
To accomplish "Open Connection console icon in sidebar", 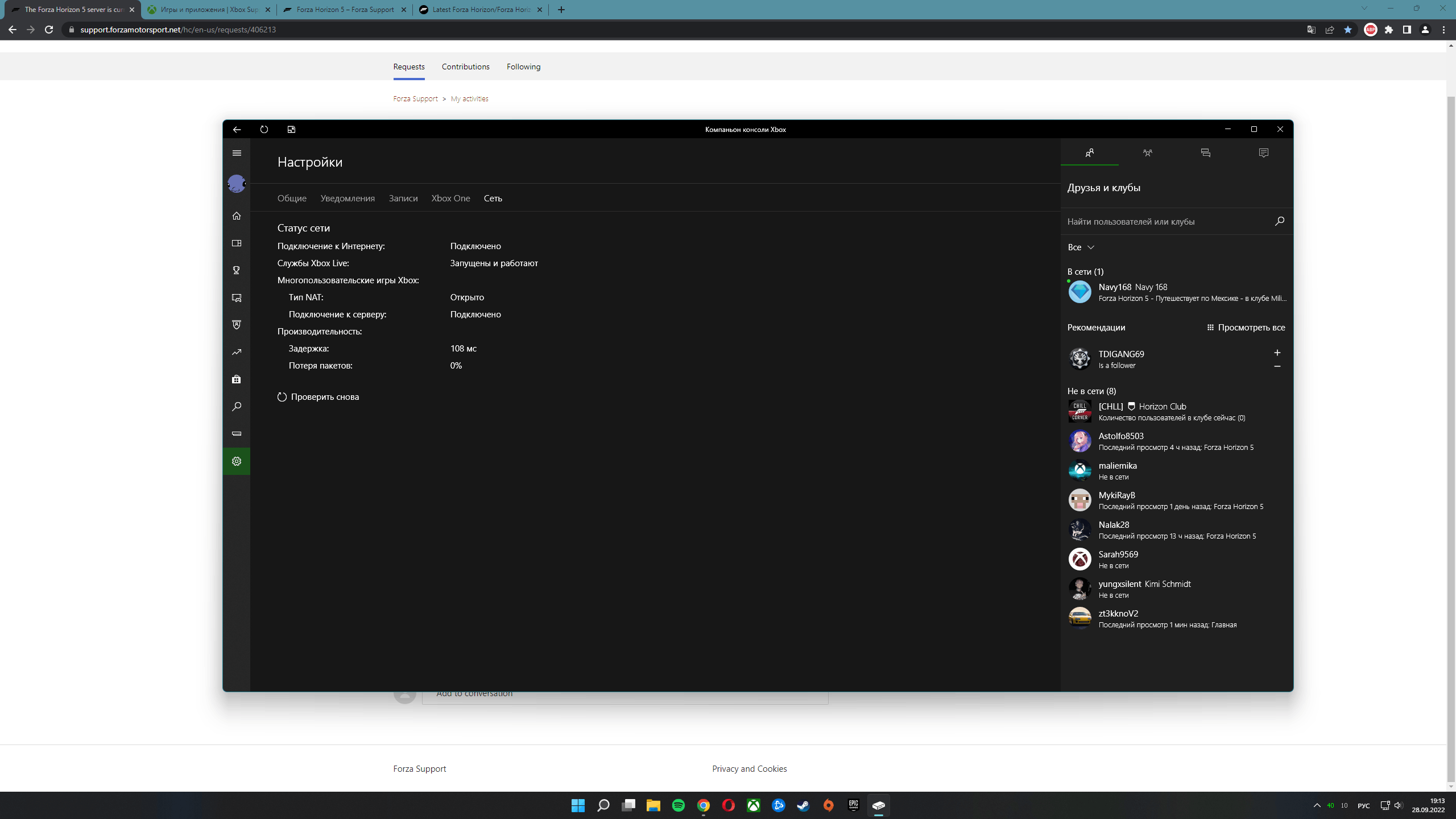I will (237, 434).
